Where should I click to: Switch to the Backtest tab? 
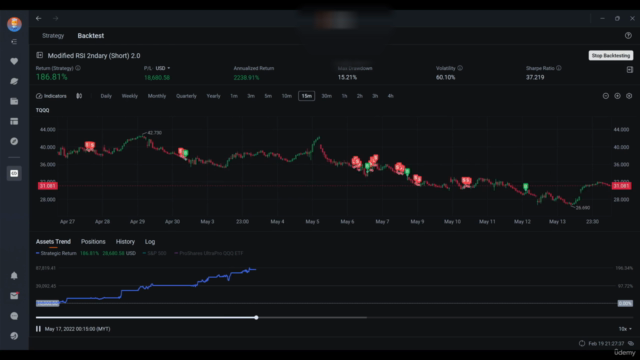[91, 36]
